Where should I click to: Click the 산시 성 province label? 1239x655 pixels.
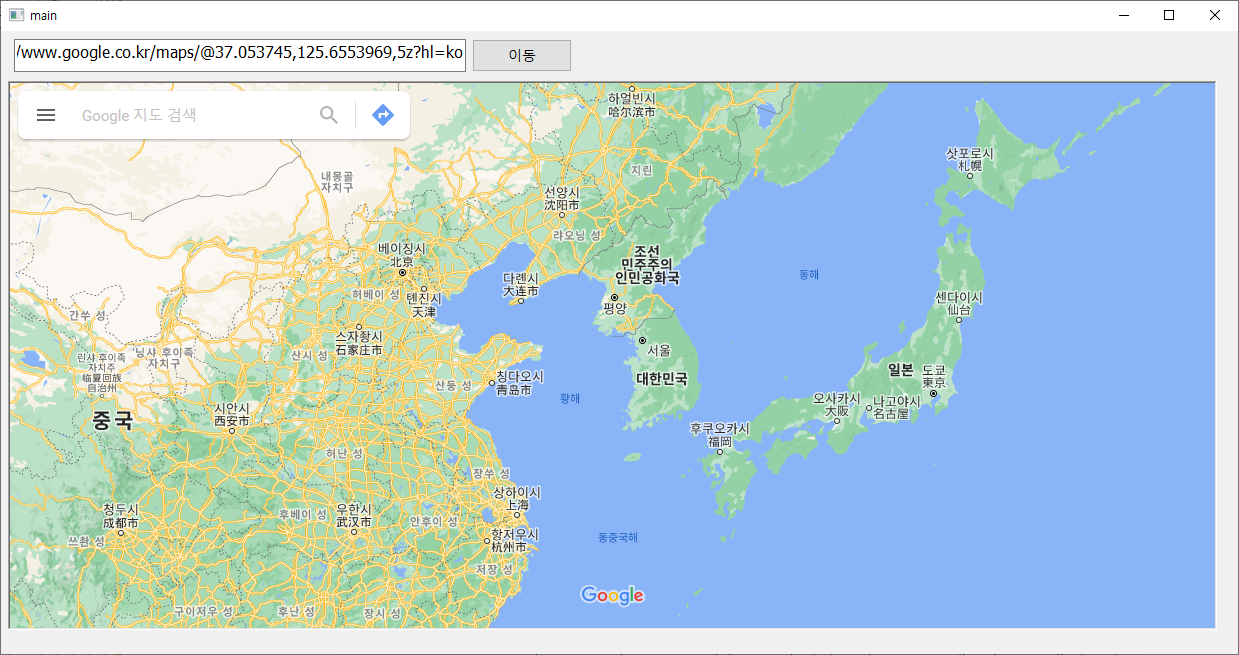point(309,355)
